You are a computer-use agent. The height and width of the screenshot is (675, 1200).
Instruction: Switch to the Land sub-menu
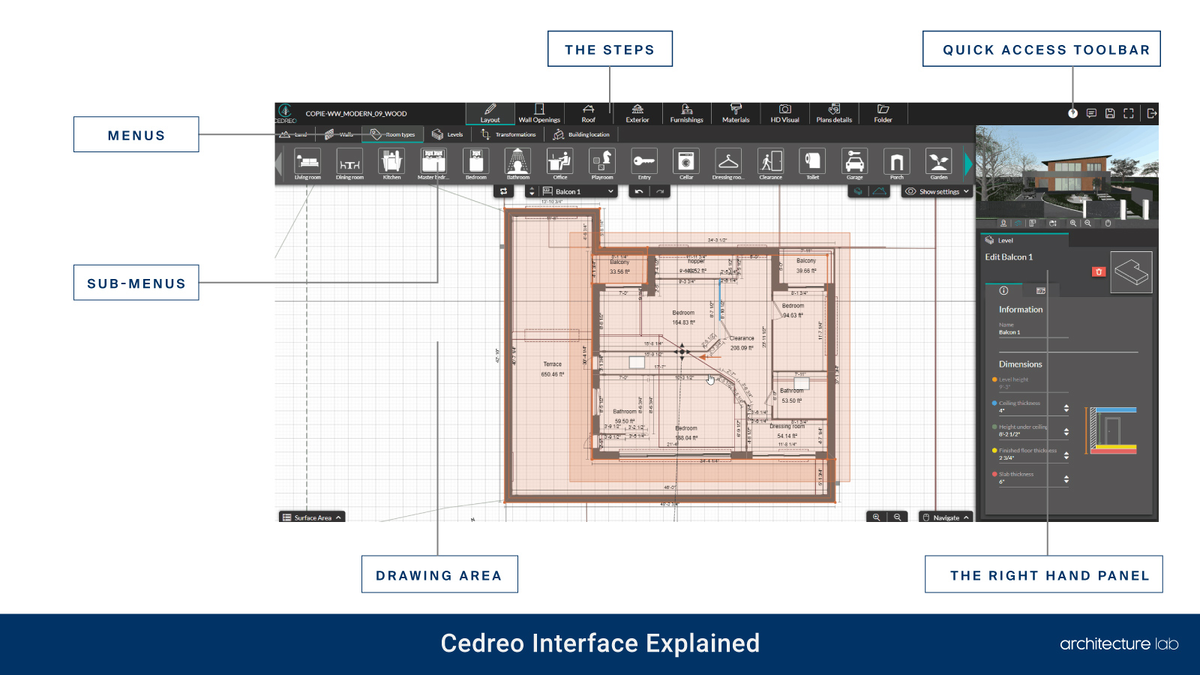(x=295, y=134)
